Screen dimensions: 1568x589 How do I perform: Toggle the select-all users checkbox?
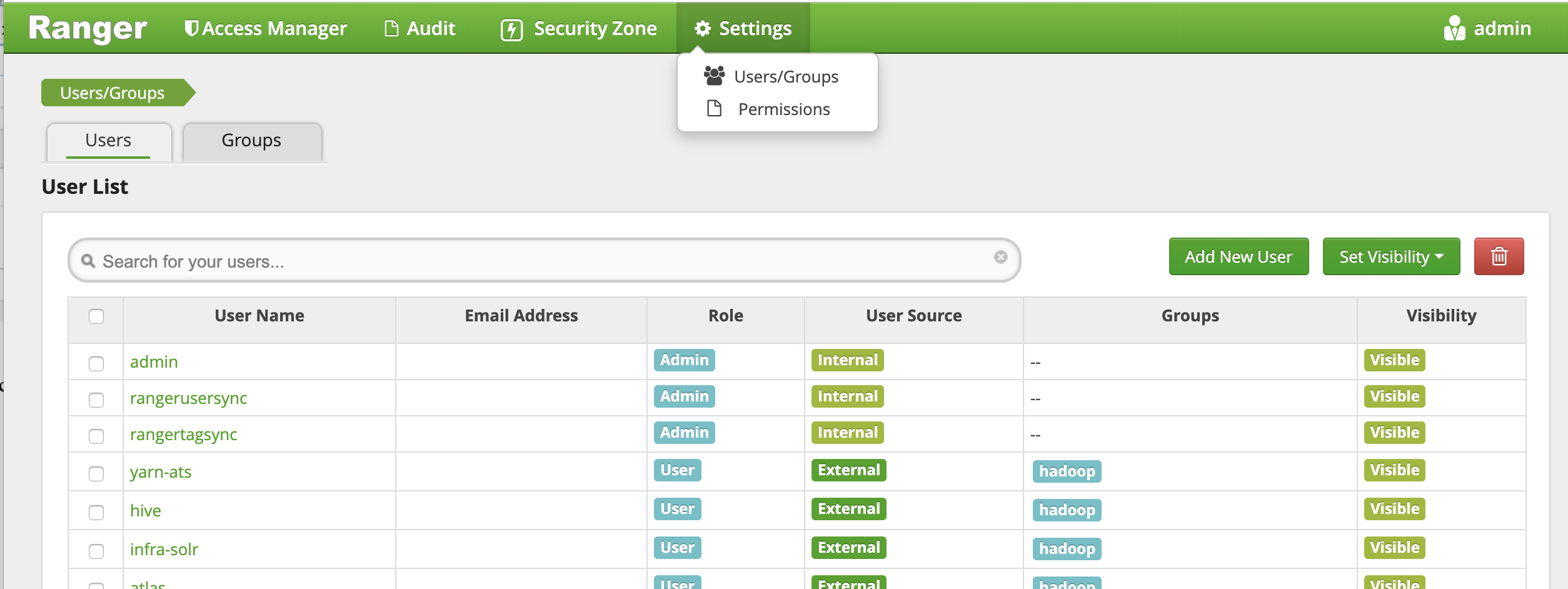[96, 316]
